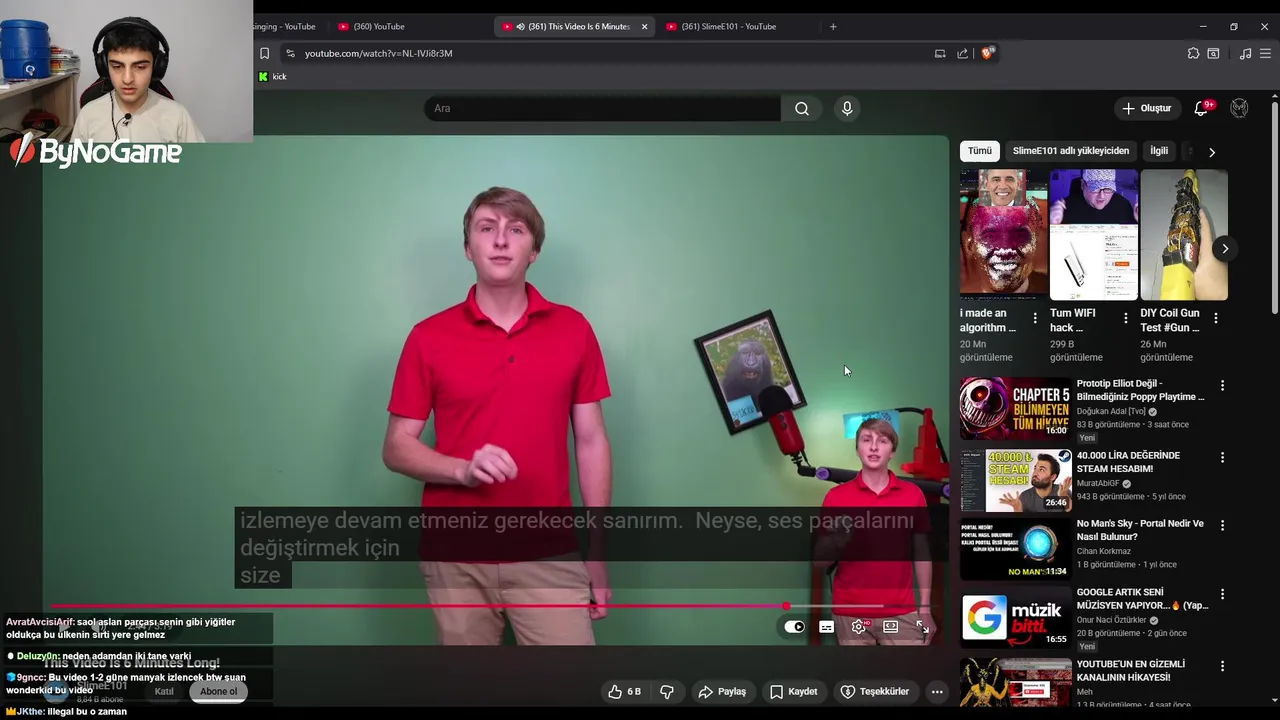This screenshot has width=1280, height=720.
Task: Click the browser address bar URL
Action: 379,53
